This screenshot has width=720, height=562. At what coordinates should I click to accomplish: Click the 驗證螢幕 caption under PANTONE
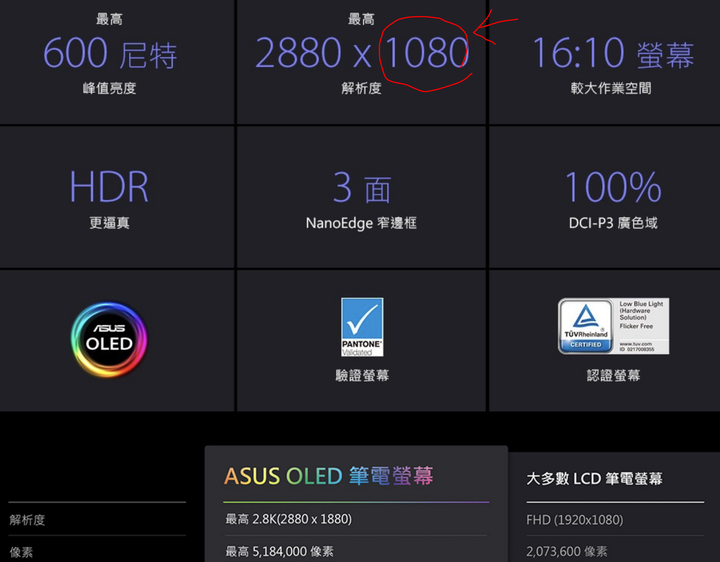tap(362, 376)
